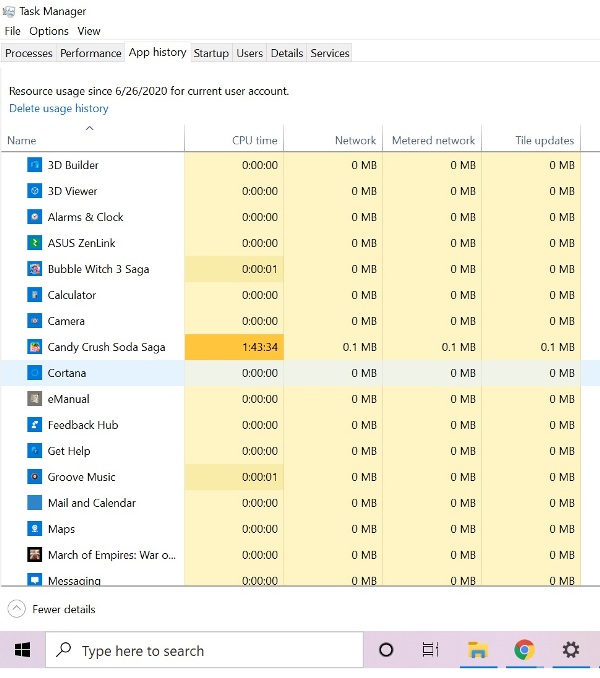Click the Cortana app icon
Viewport: 600px width, 678px height.
[35, 372]
